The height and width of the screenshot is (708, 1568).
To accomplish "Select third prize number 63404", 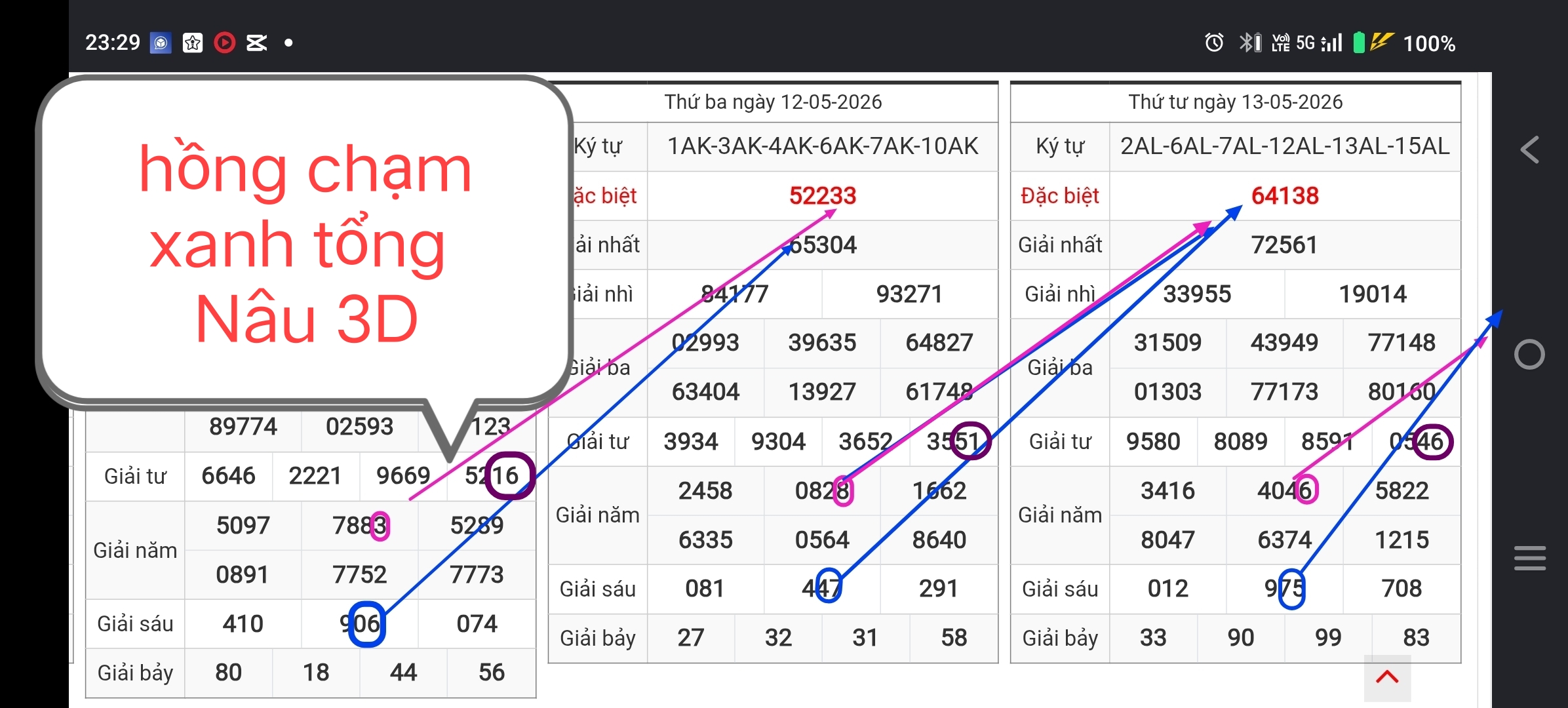I will pos(705,391).
